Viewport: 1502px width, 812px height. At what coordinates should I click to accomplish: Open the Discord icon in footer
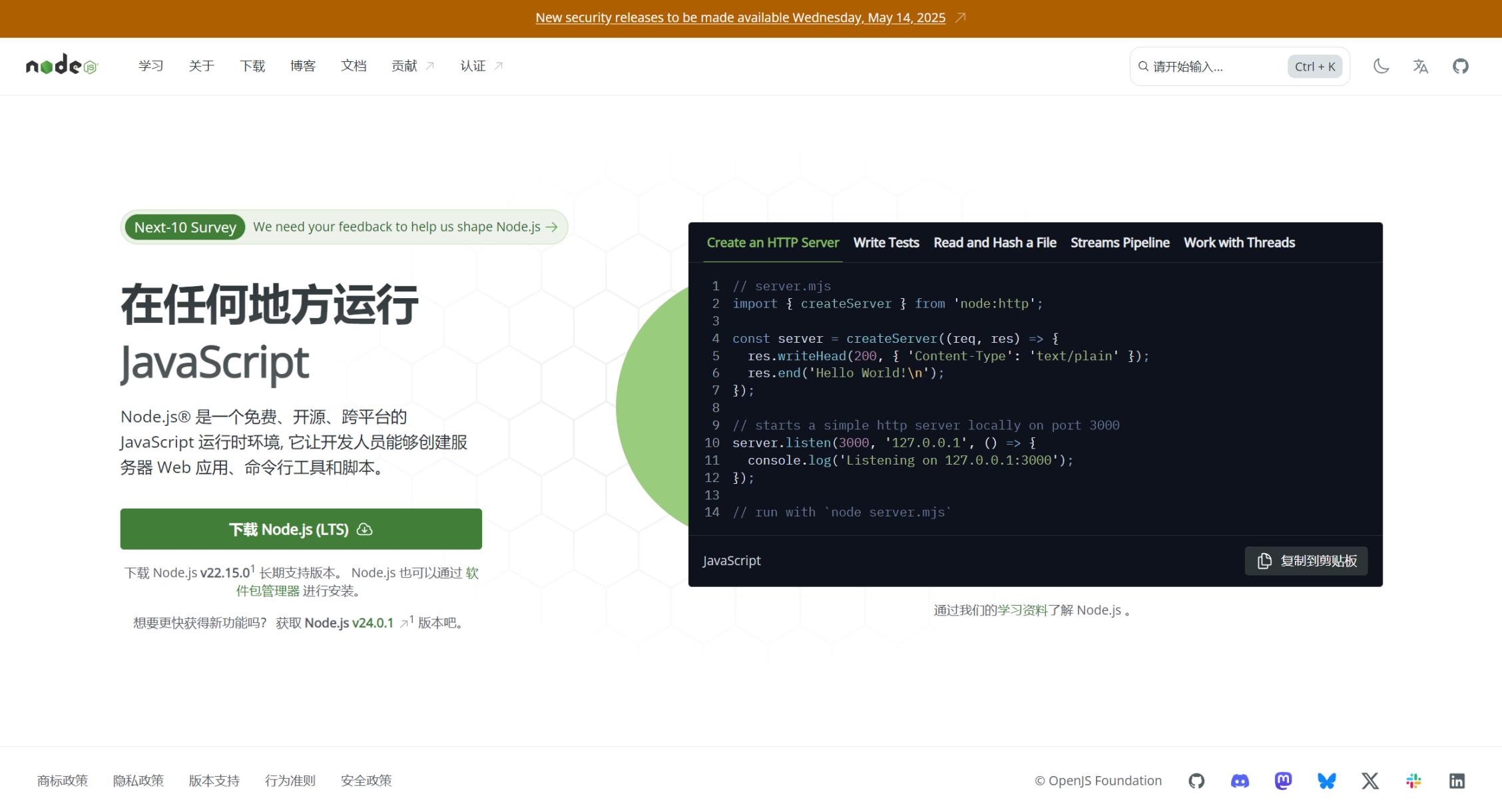(x=1240, y=781)
